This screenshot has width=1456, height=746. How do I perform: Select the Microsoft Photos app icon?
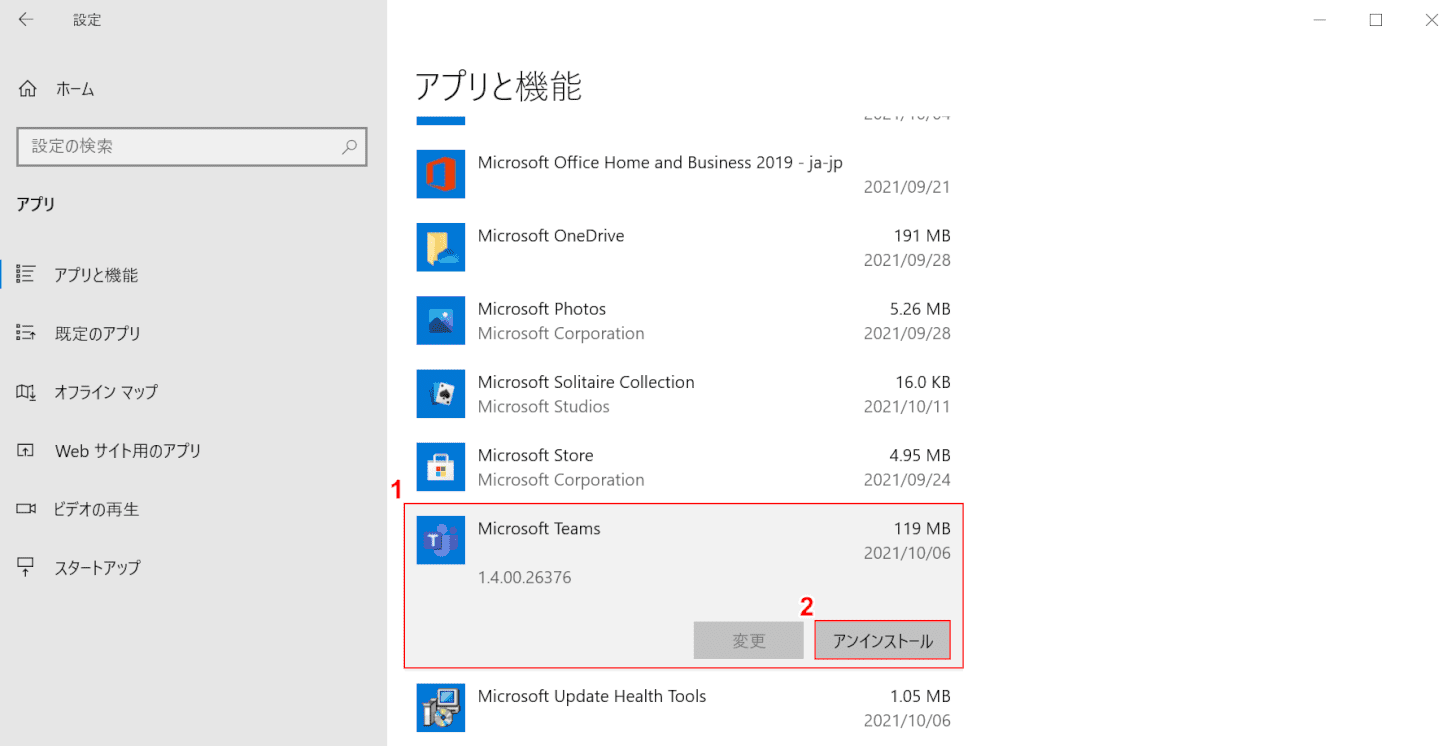coord(441,320)
